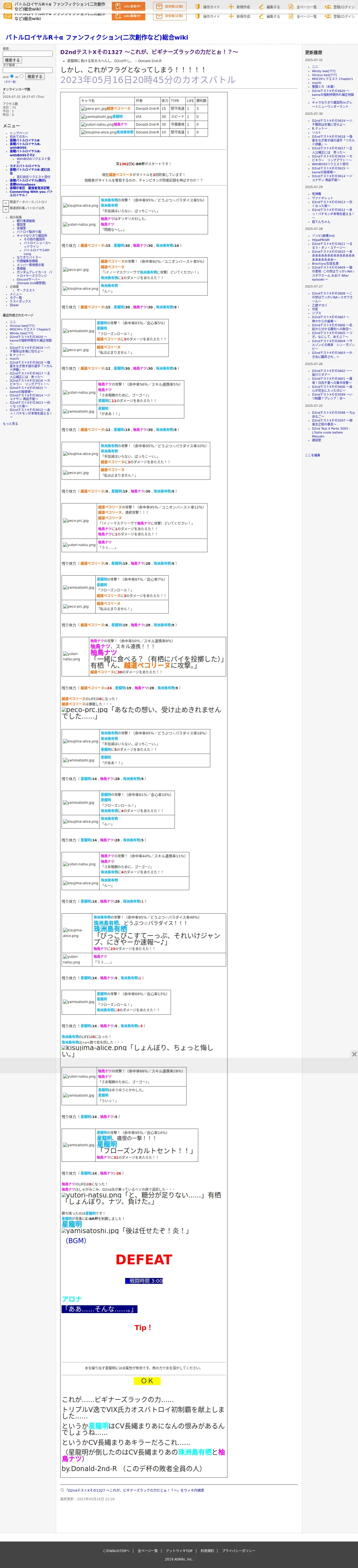358x1568 pixels.
Task: Open なりきりバトラー link
Action: [29, 257]
